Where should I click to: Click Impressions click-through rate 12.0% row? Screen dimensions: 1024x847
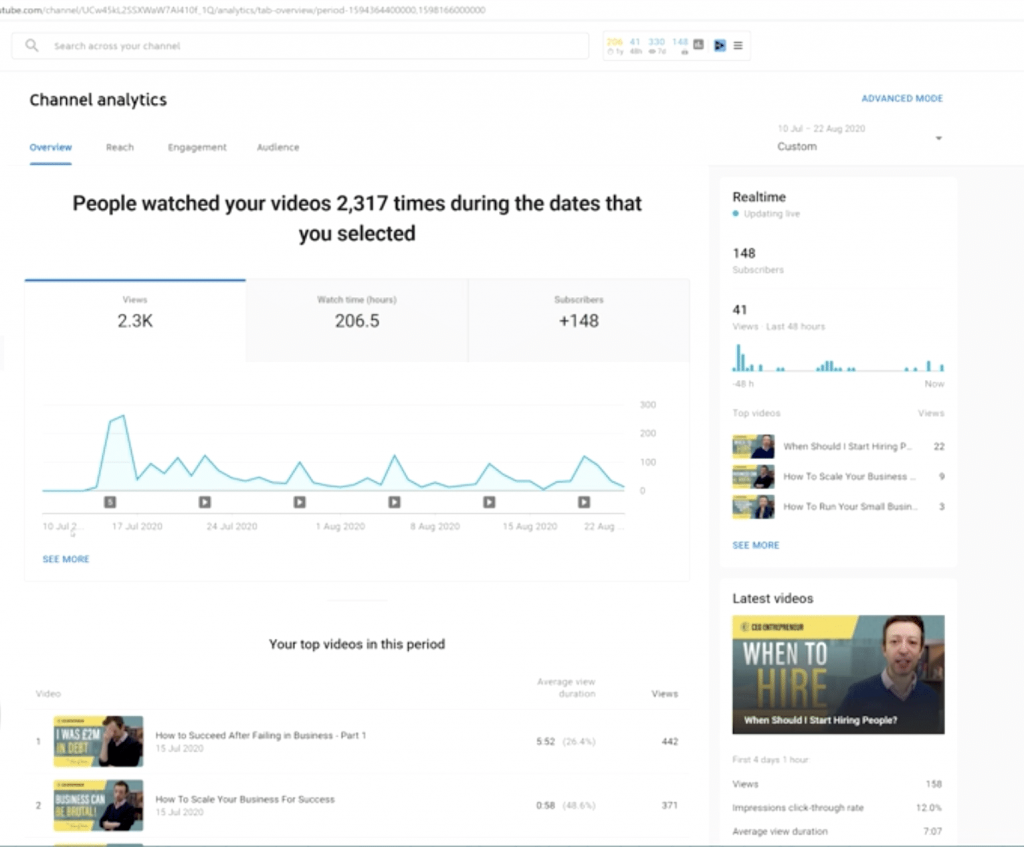click(x=838, y=808)
